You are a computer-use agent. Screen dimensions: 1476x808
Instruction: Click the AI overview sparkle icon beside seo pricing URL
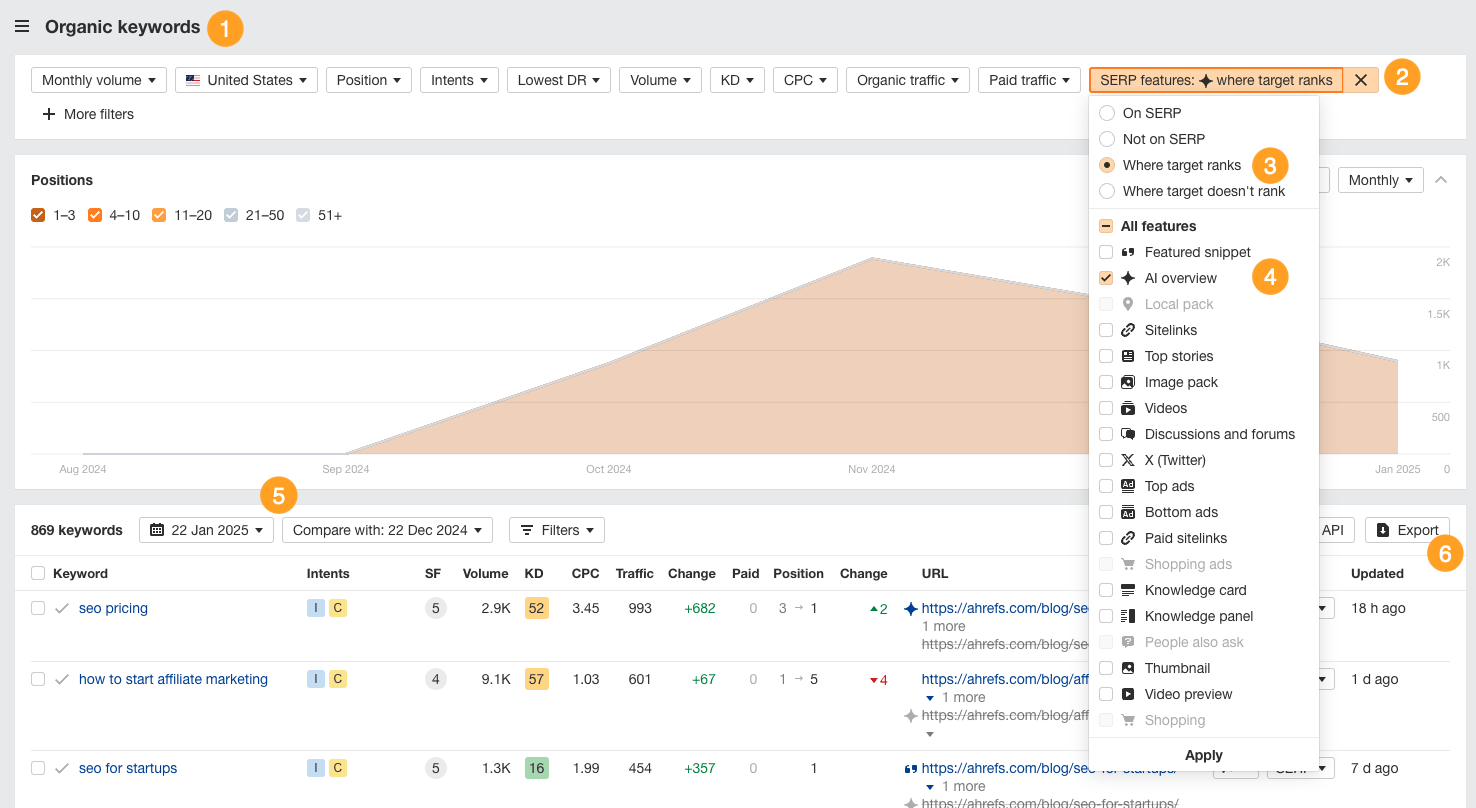[x=913, y=607]
